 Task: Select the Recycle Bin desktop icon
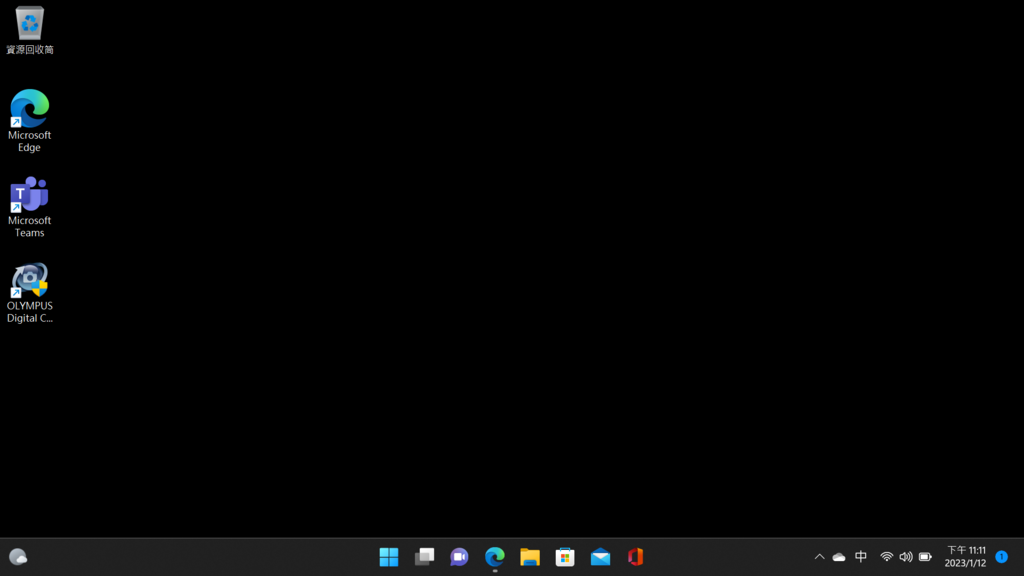[x=29, y=30]
